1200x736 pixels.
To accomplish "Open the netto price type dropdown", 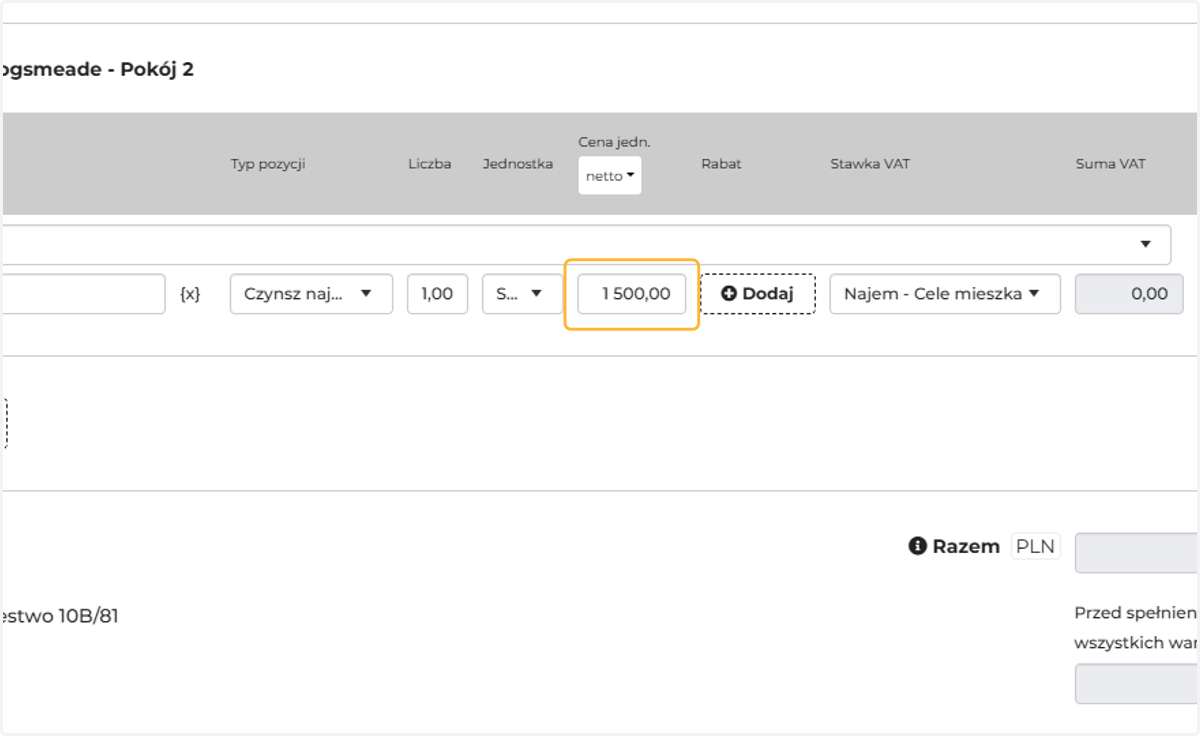I will (x=610, y=176).
